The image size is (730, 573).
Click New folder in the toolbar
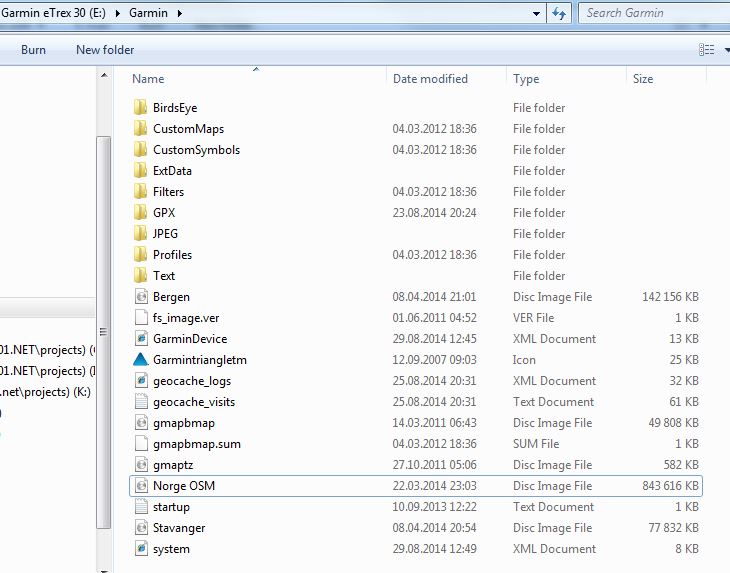(x=105, y=50)
